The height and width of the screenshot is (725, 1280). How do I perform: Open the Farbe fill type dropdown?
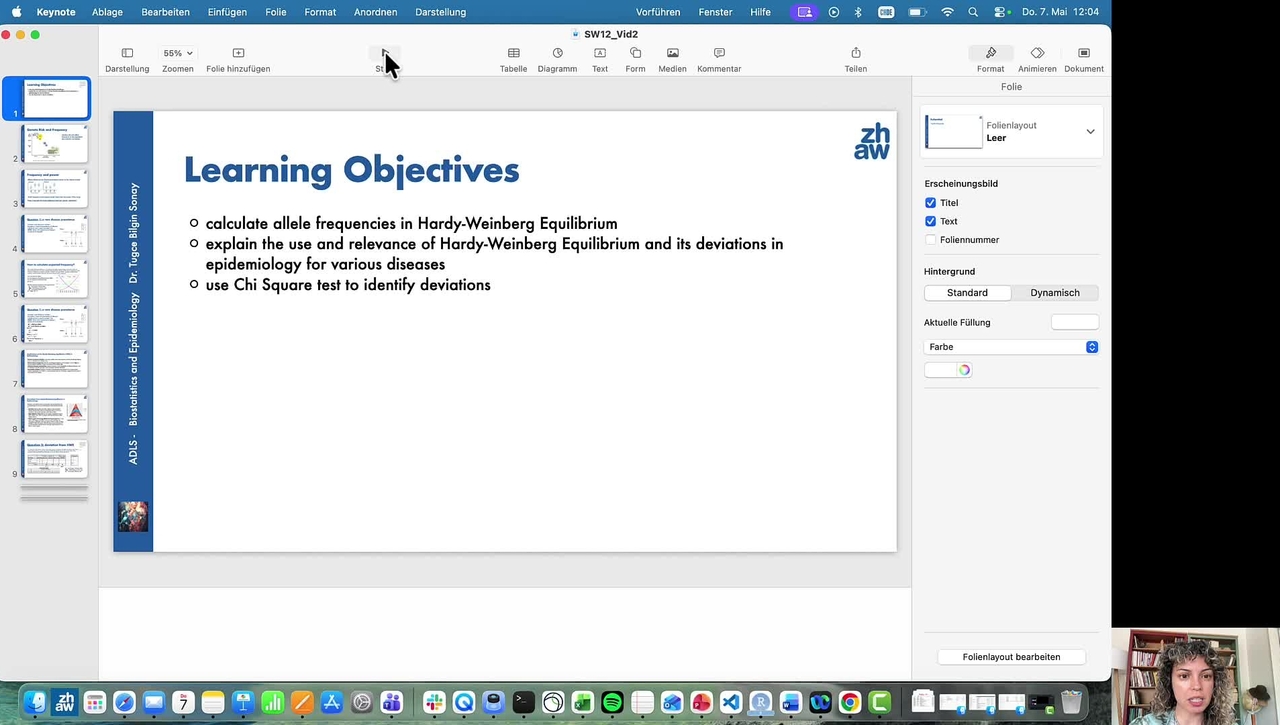click(x=1011, y=347)
